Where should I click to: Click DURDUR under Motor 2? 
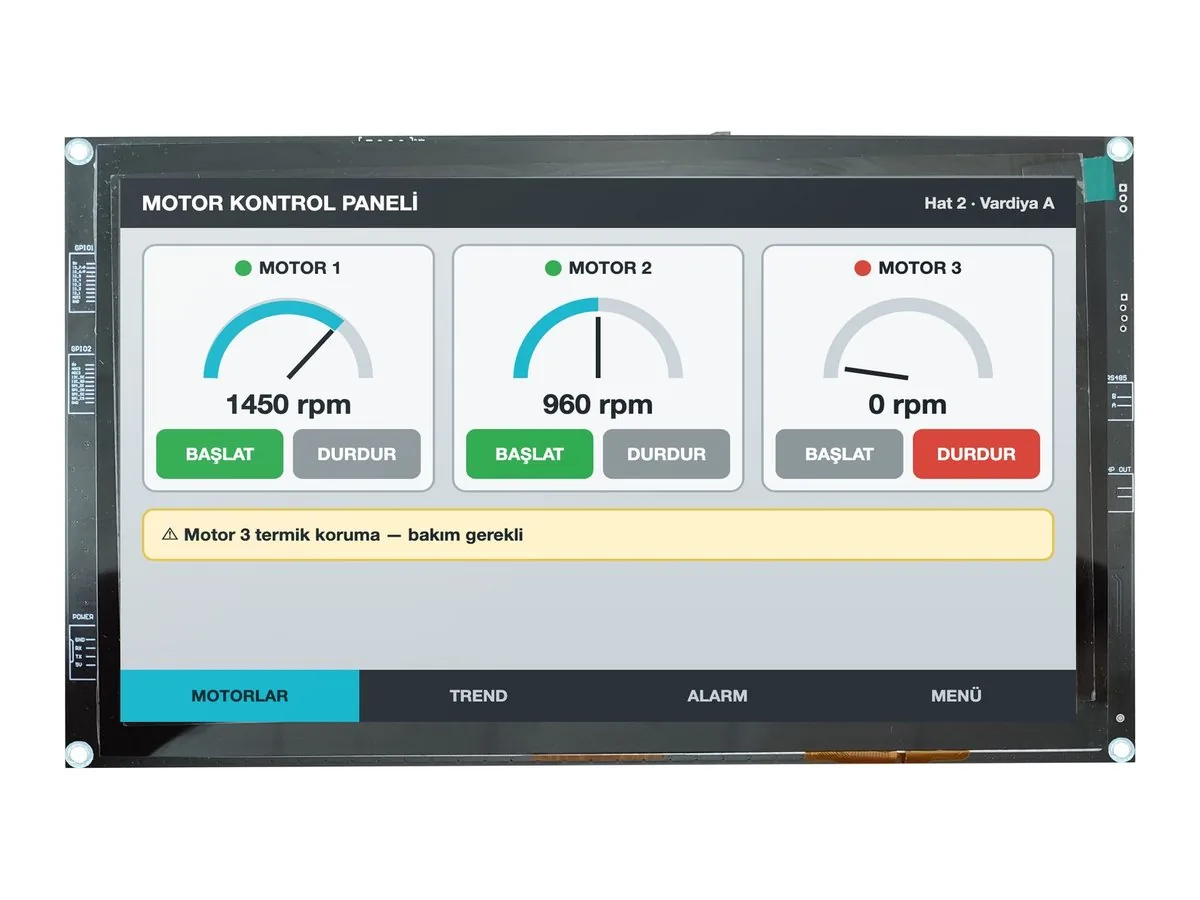coord(666,454)
